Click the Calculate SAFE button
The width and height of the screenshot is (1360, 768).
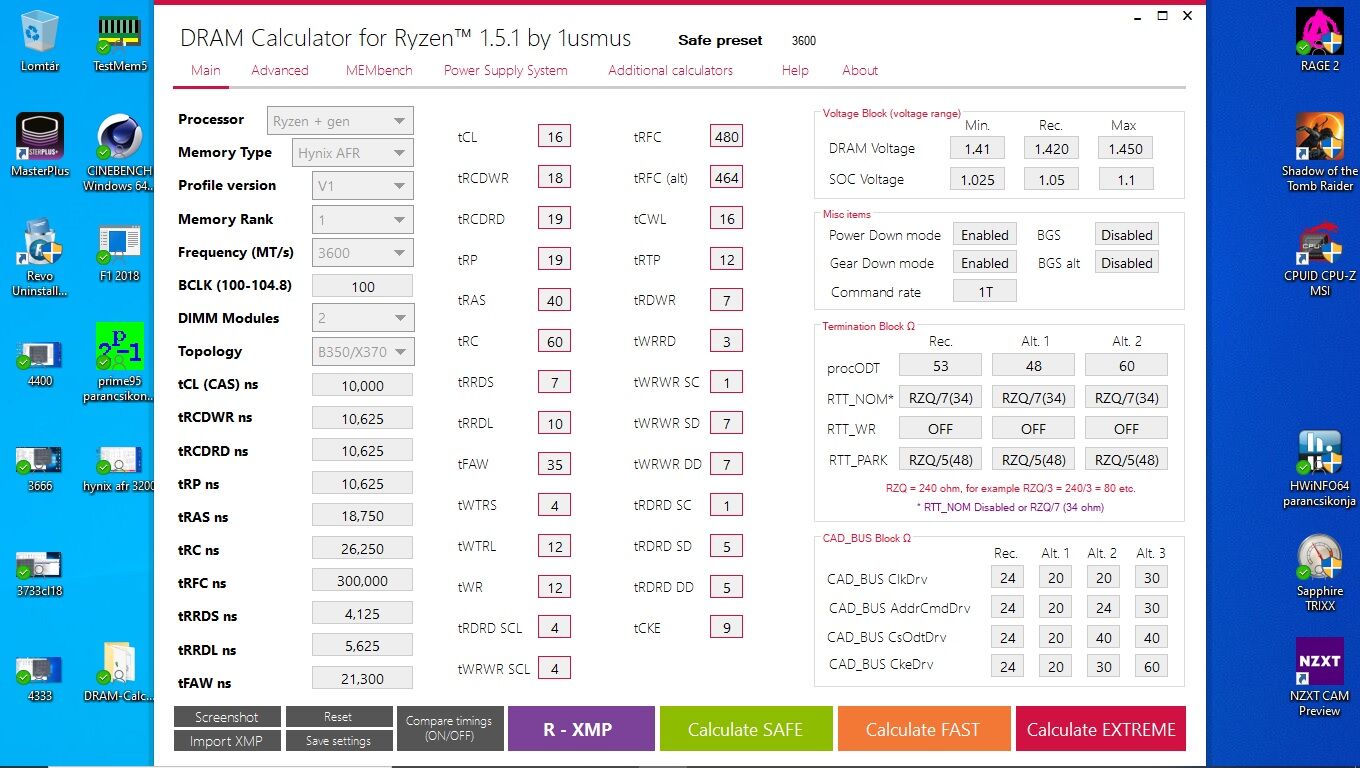click(x=745, y=729)
